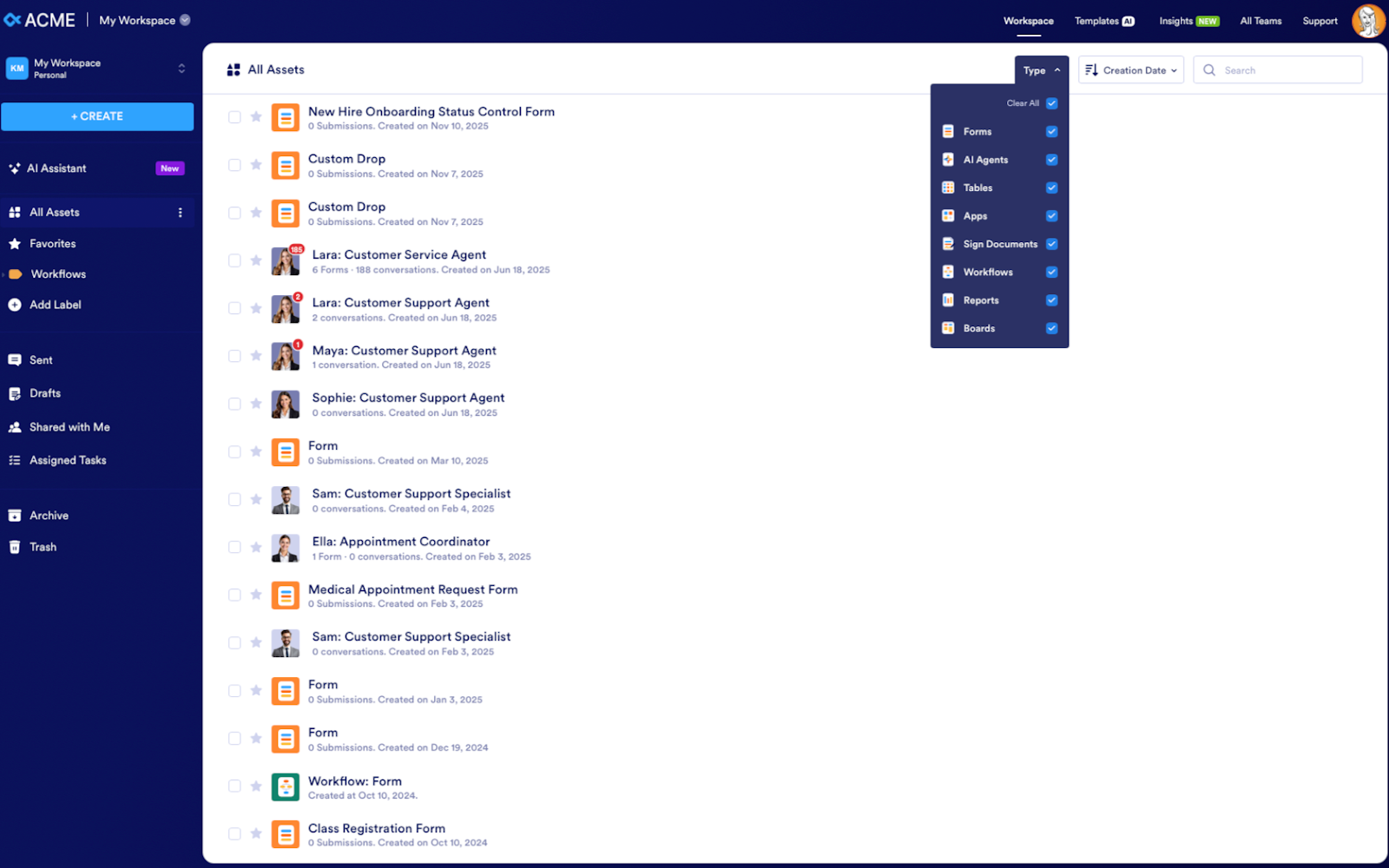Open Workflows from the left sidebar
1389x868 pixels.
pos(57,273)
